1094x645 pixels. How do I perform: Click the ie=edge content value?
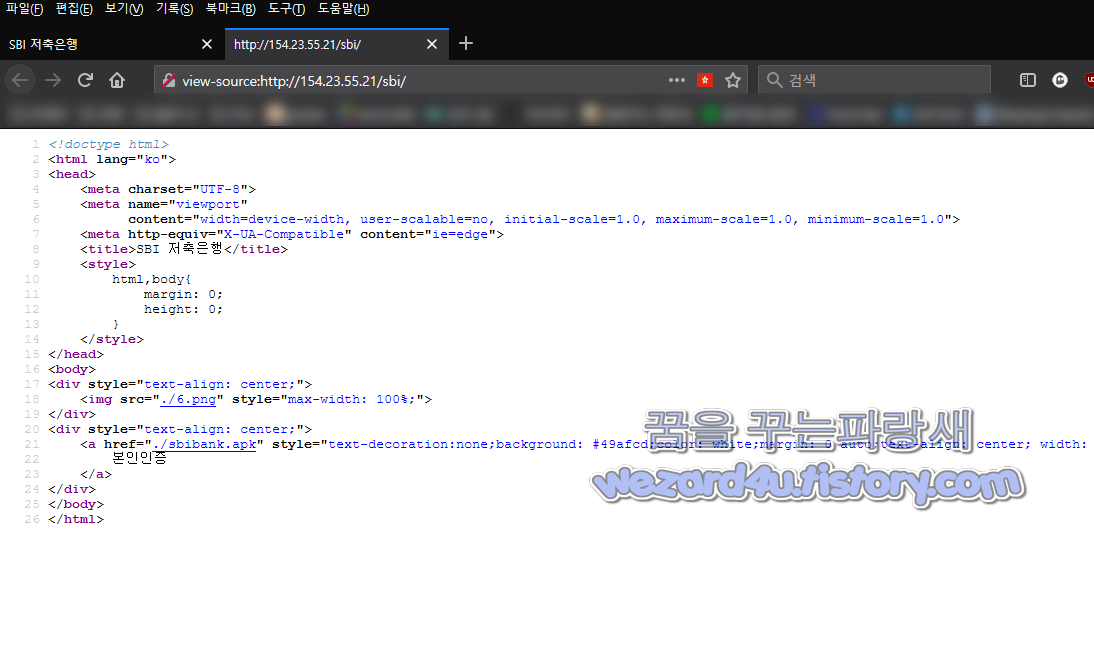[x=460, y=234]
